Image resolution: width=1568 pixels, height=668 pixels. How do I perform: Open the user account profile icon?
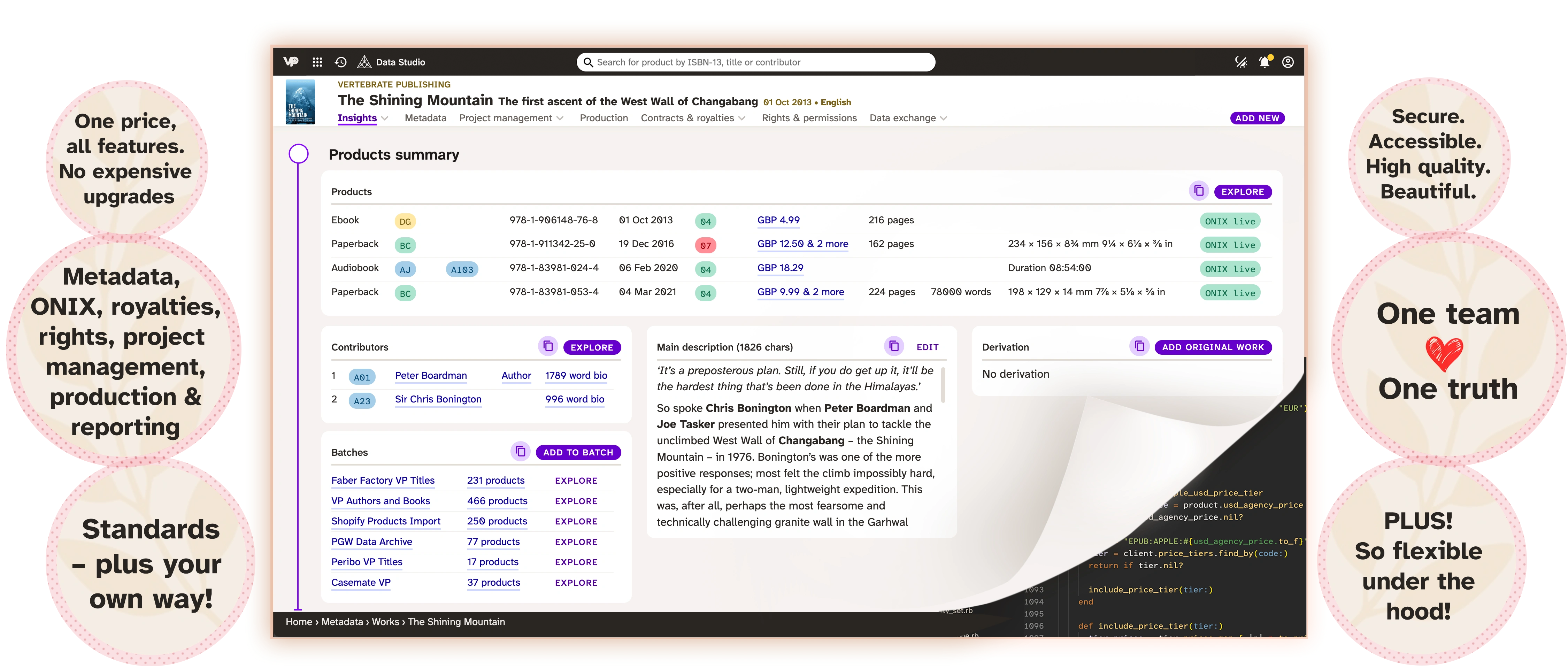1288,62
